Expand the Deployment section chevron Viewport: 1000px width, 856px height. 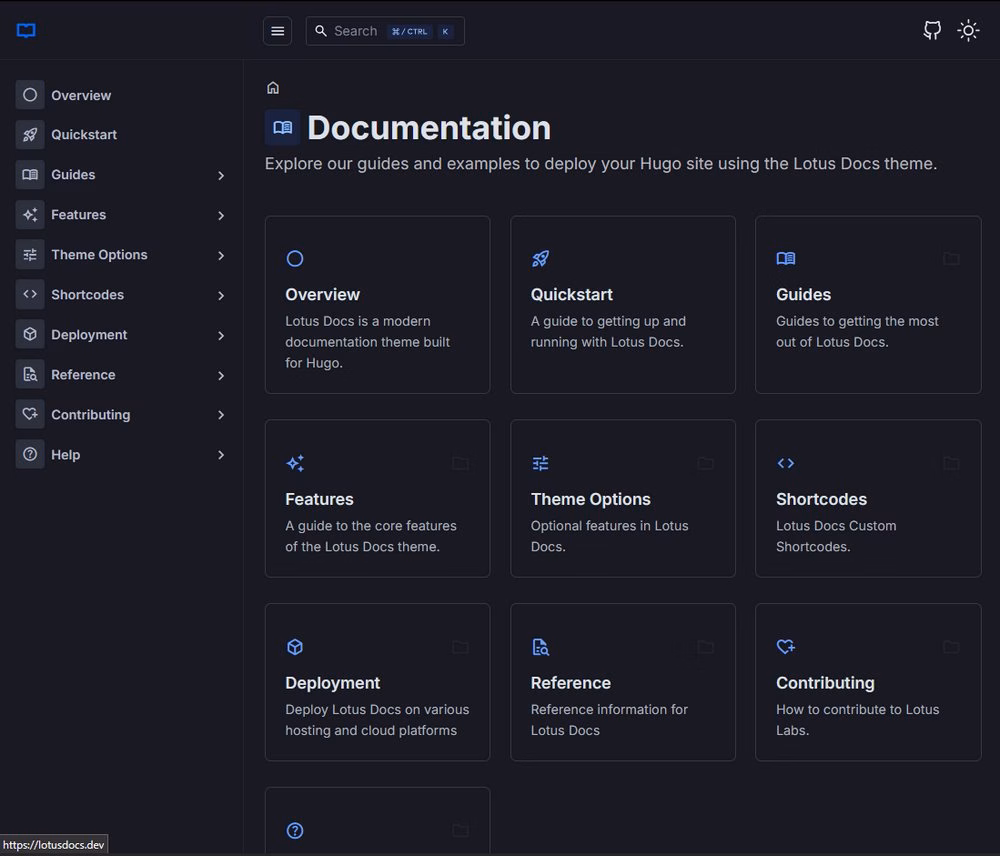coord(221,336)
